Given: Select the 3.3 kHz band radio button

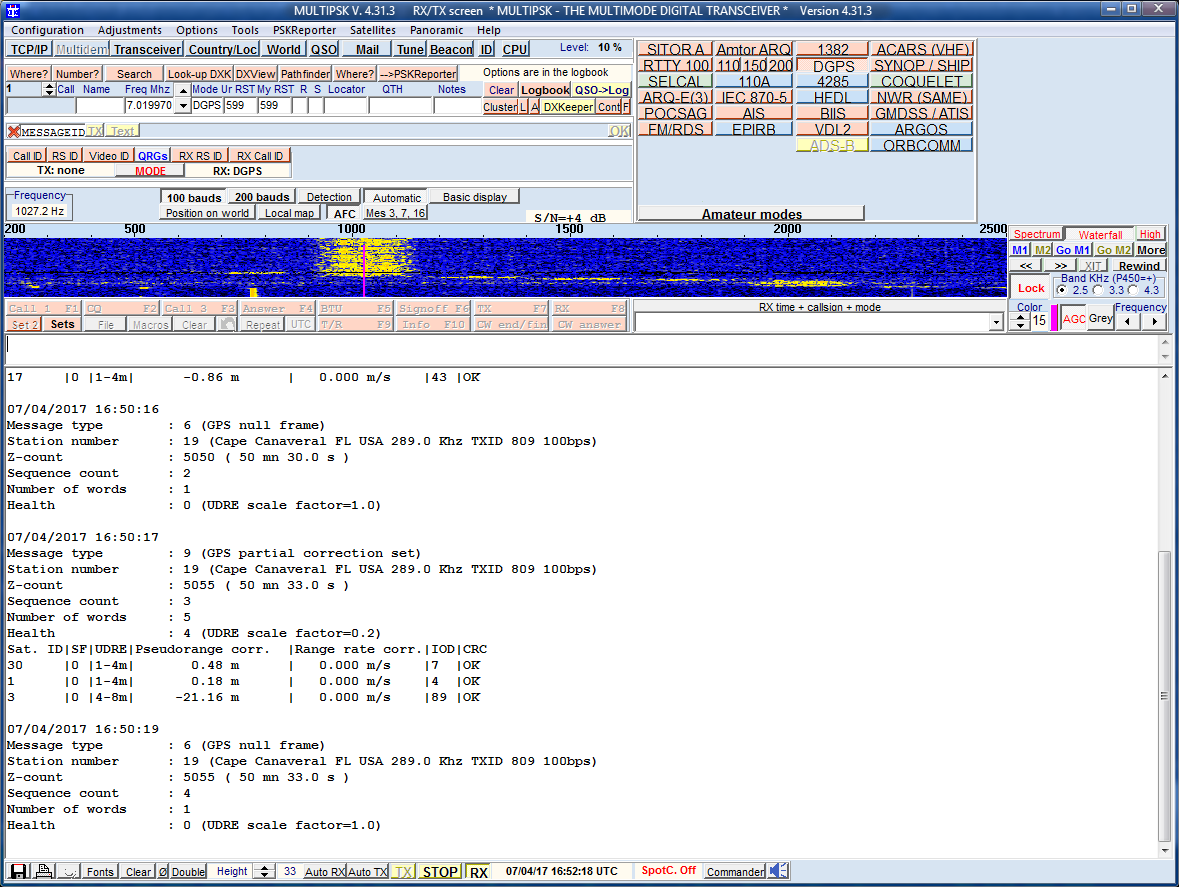Looking at the screenshot, I should click(x=1098, y=290).
